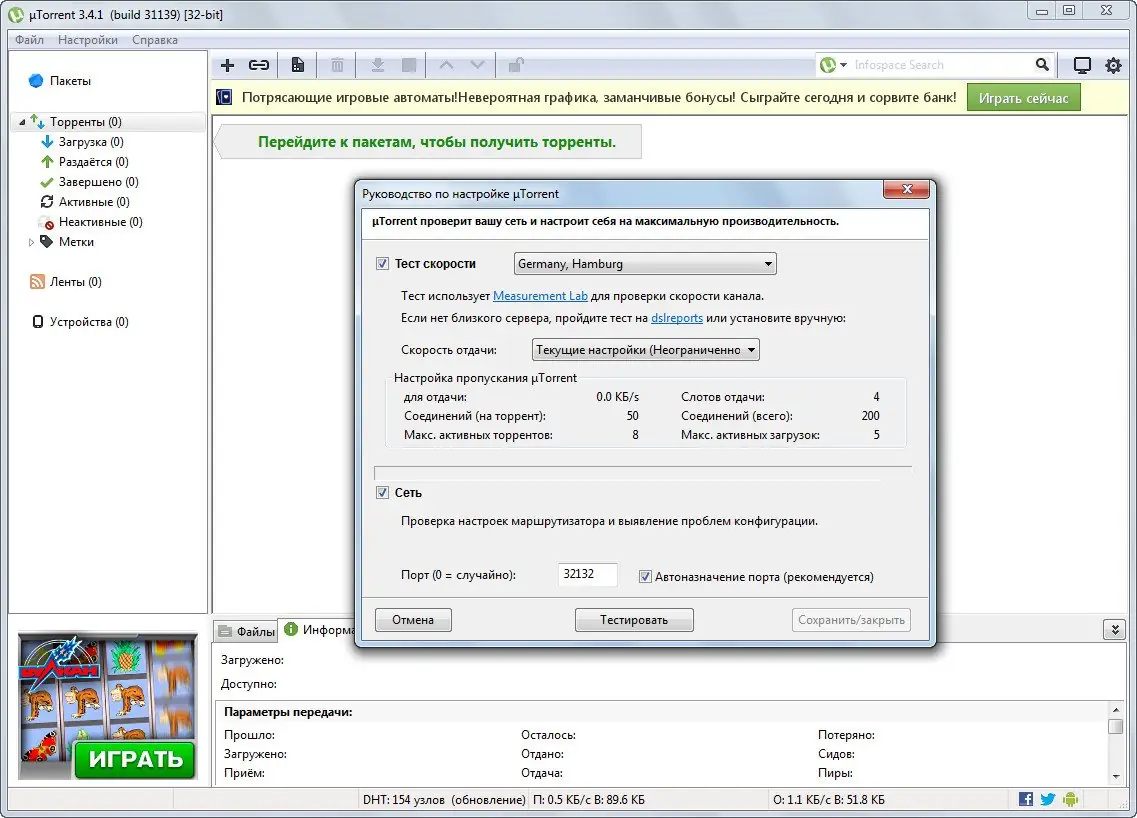Open the dslreports link
The width and height of the screenshot is (1137, 818).
tap(677, 318)
